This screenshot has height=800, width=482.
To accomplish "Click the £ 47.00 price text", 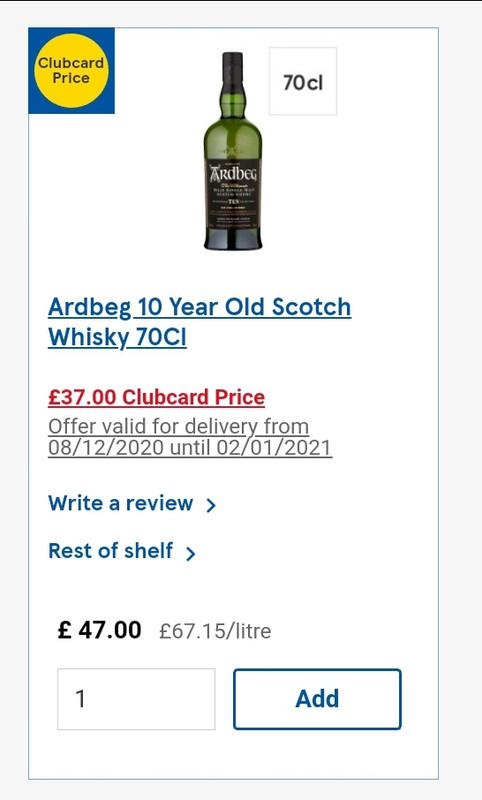I will coord(99,630).
